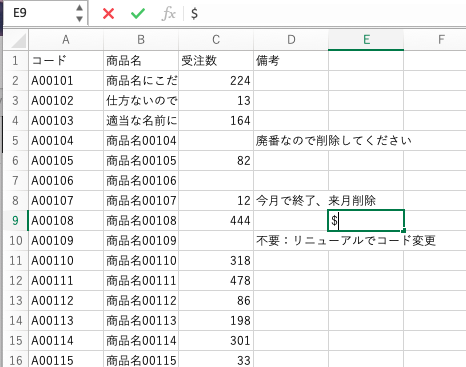Click the cell 適当な名前に

[x=141, y=121]
